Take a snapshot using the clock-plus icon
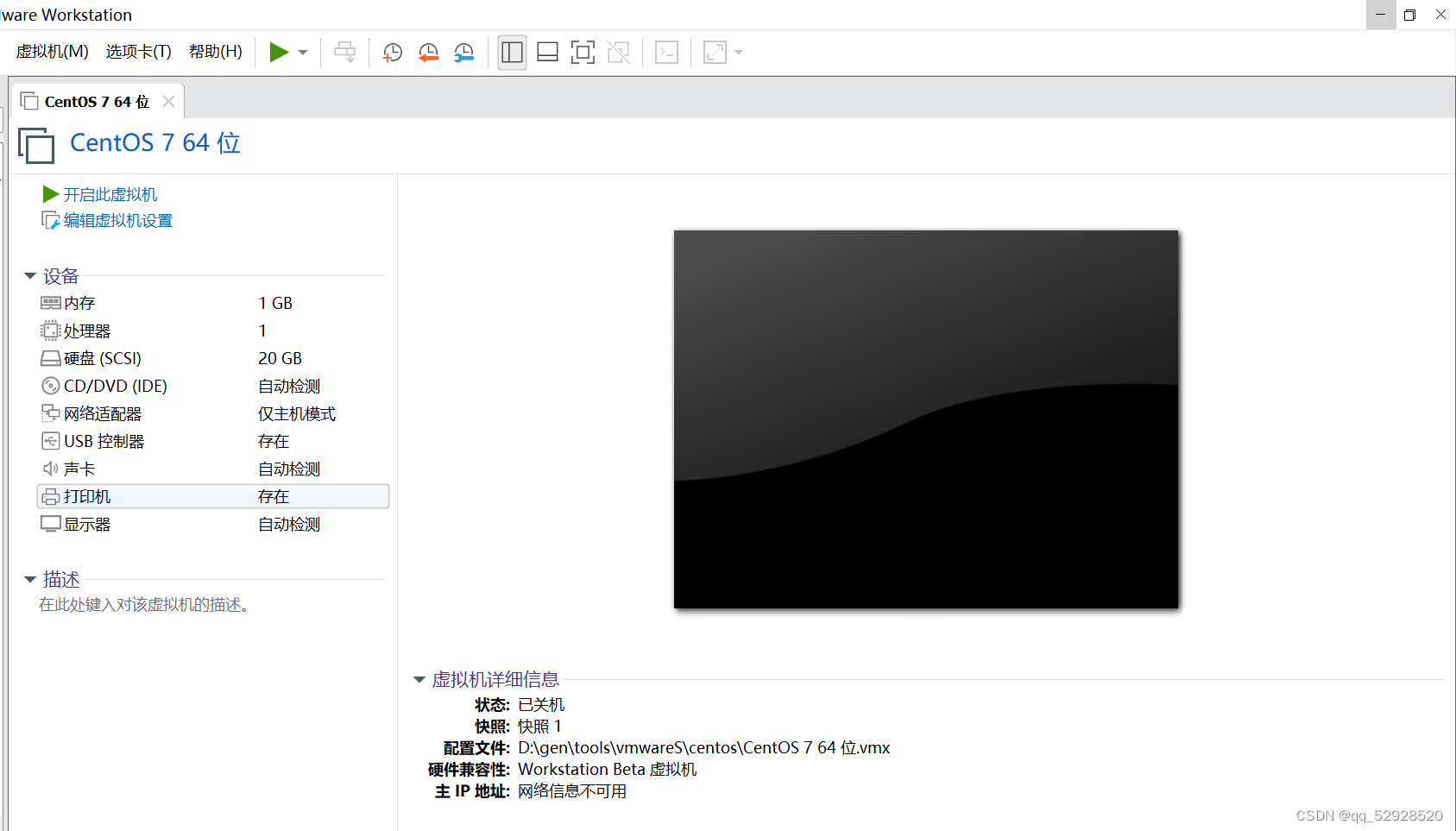Image resolution: width=1456 pixels, height=831 pixels. [x=393, y=53]
